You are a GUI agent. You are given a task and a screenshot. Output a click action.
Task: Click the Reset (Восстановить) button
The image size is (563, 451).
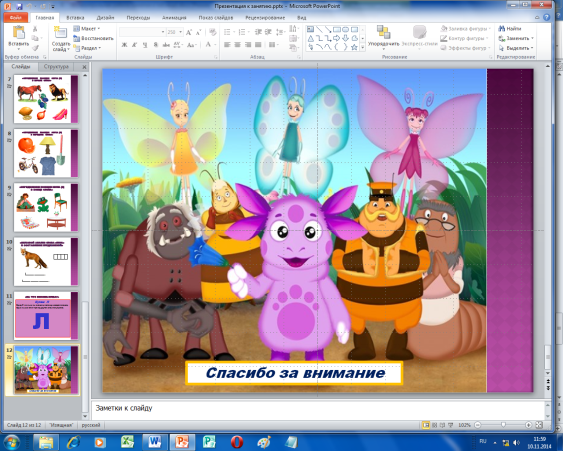point(93,38)
